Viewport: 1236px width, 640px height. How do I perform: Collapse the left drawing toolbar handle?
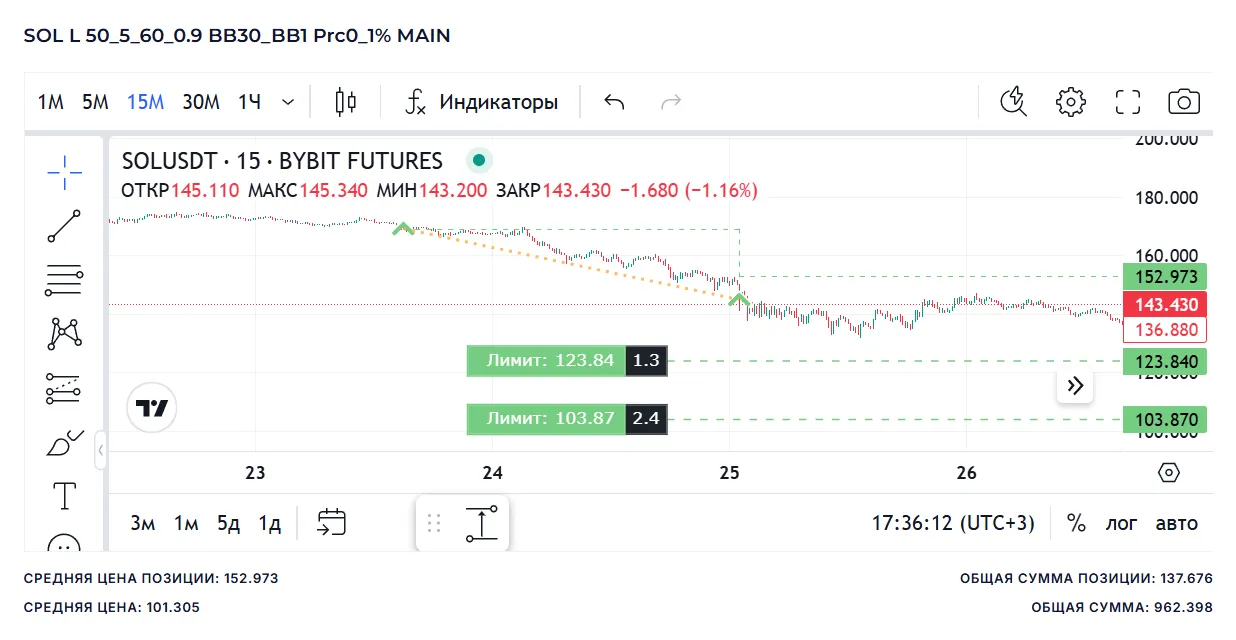pos(100,451)
